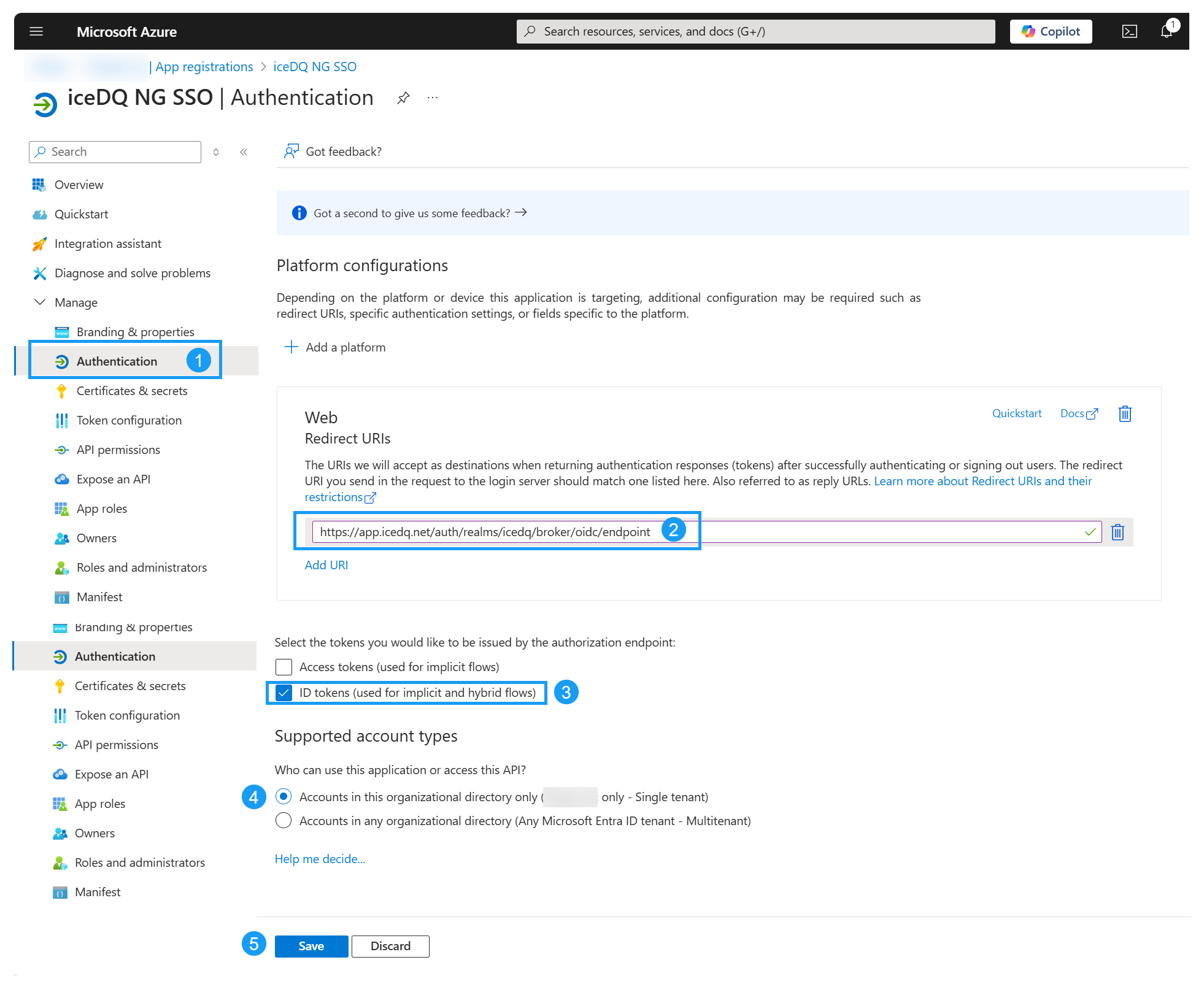Save the authentication changes

coord(311,946)
